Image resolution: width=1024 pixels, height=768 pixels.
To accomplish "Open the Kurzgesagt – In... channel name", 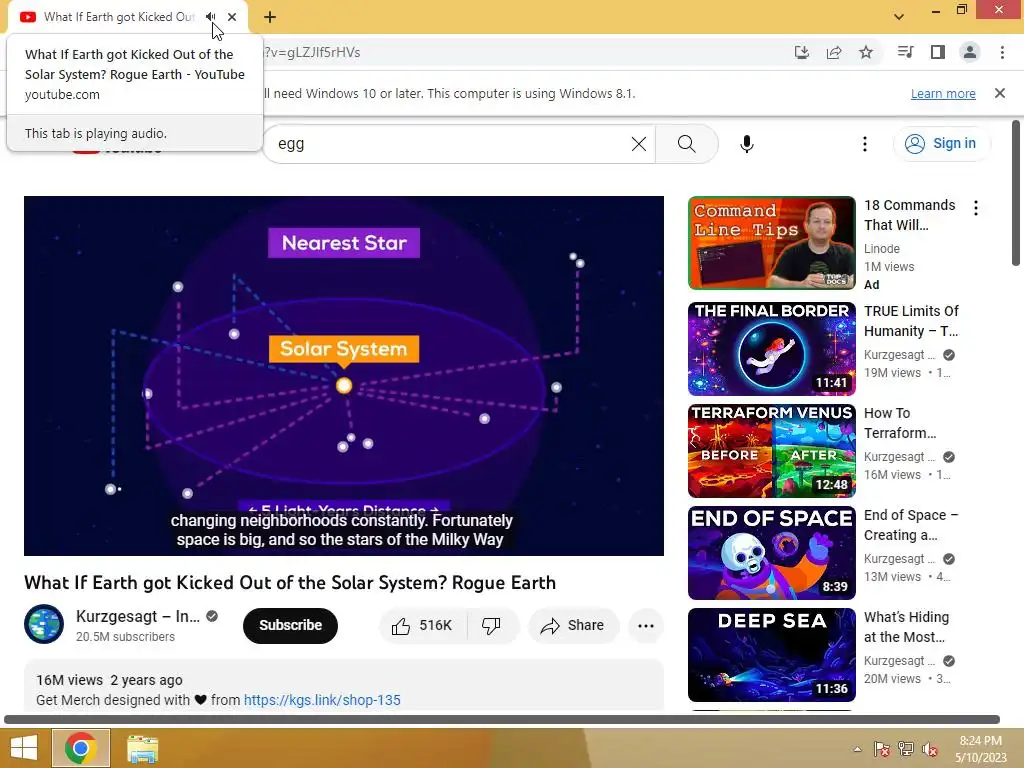I will (x=138, y=616).
